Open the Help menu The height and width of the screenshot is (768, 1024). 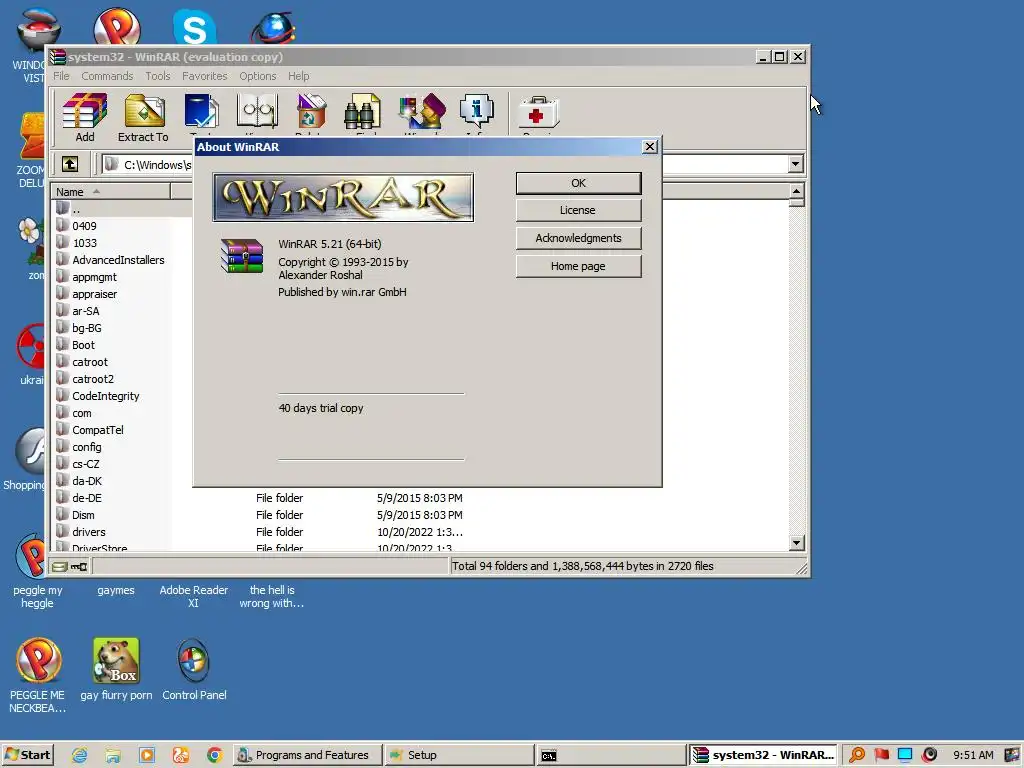(x=298, y=76)
